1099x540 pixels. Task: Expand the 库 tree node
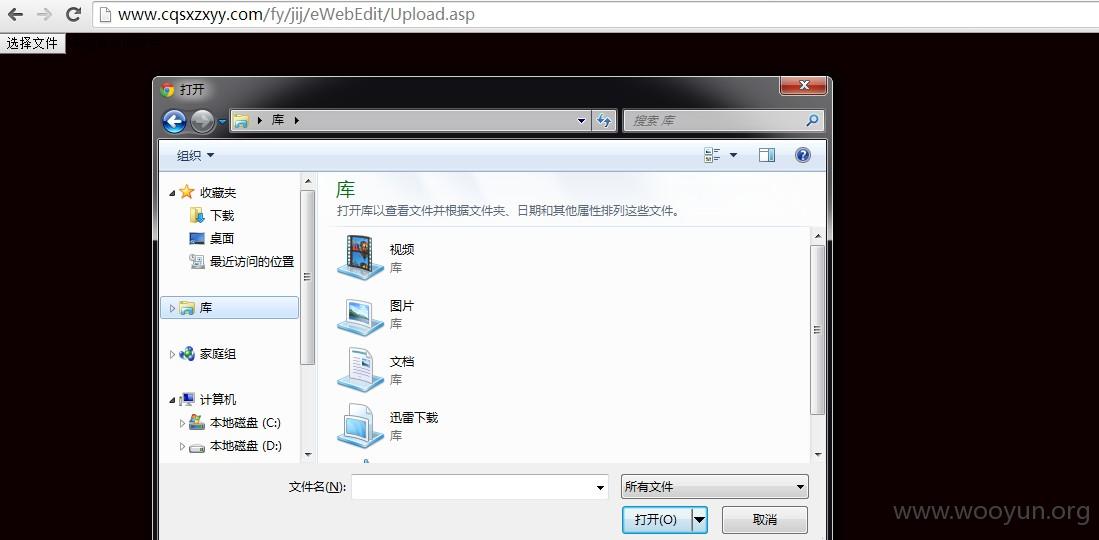[172, 308]
